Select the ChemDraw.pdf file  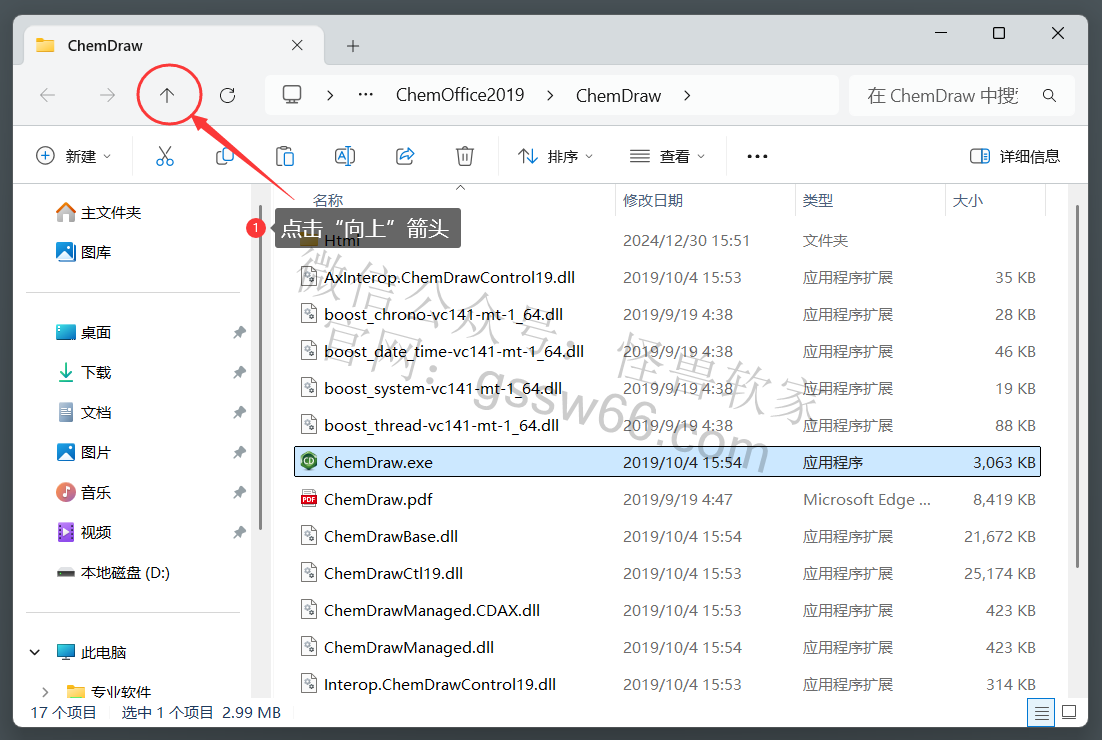(667, 500)
